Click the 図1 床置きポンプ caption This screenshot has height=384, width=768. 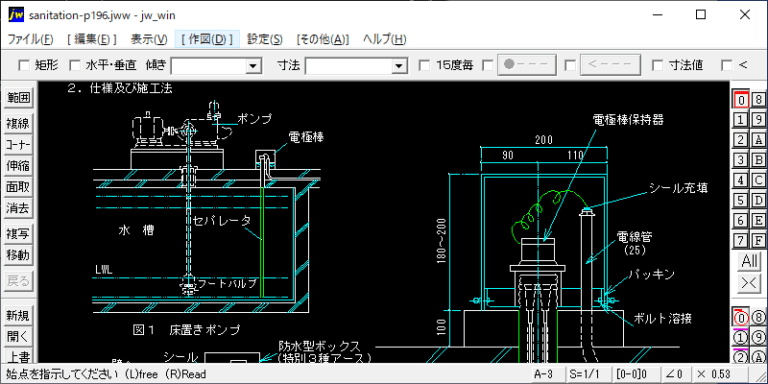click(187, 330)
